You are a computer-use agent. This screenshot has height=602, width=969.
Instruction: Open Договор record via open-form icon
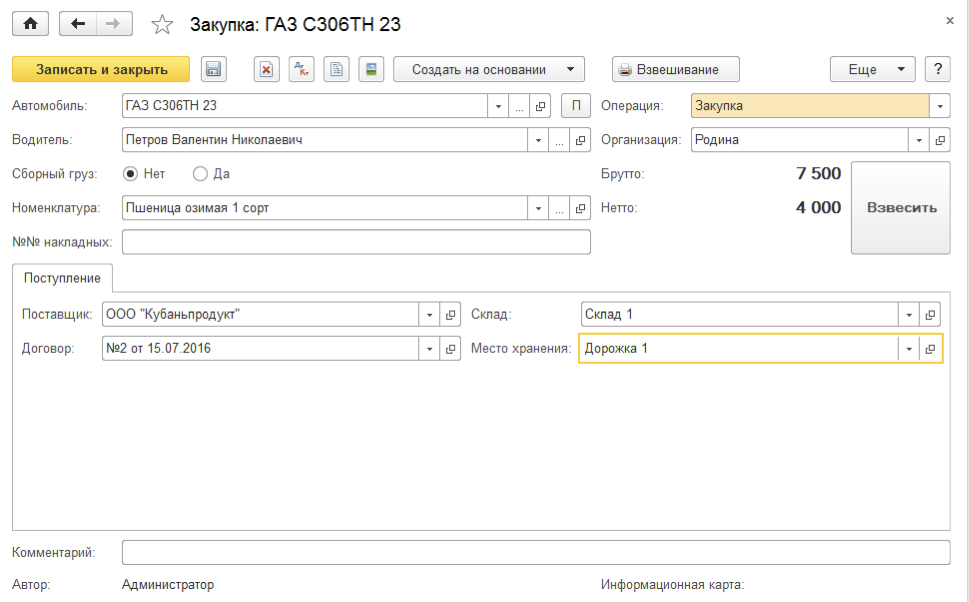coord(450,349)
